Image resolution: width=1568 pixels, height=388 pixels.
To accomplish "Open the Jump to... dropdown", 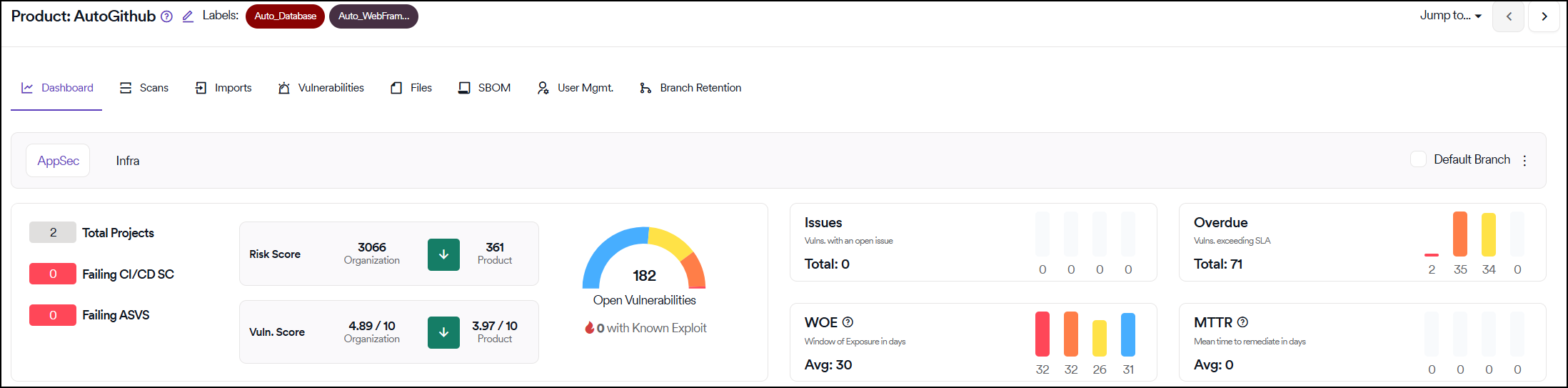I will tap(1450, 16).
